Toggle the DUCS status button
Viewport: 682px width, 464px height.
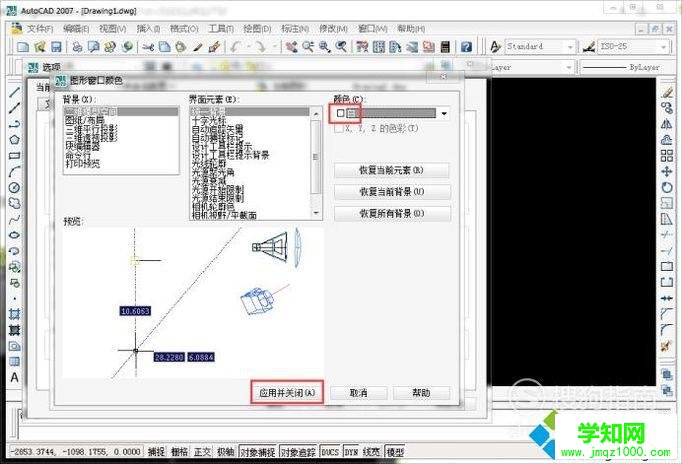330,452
